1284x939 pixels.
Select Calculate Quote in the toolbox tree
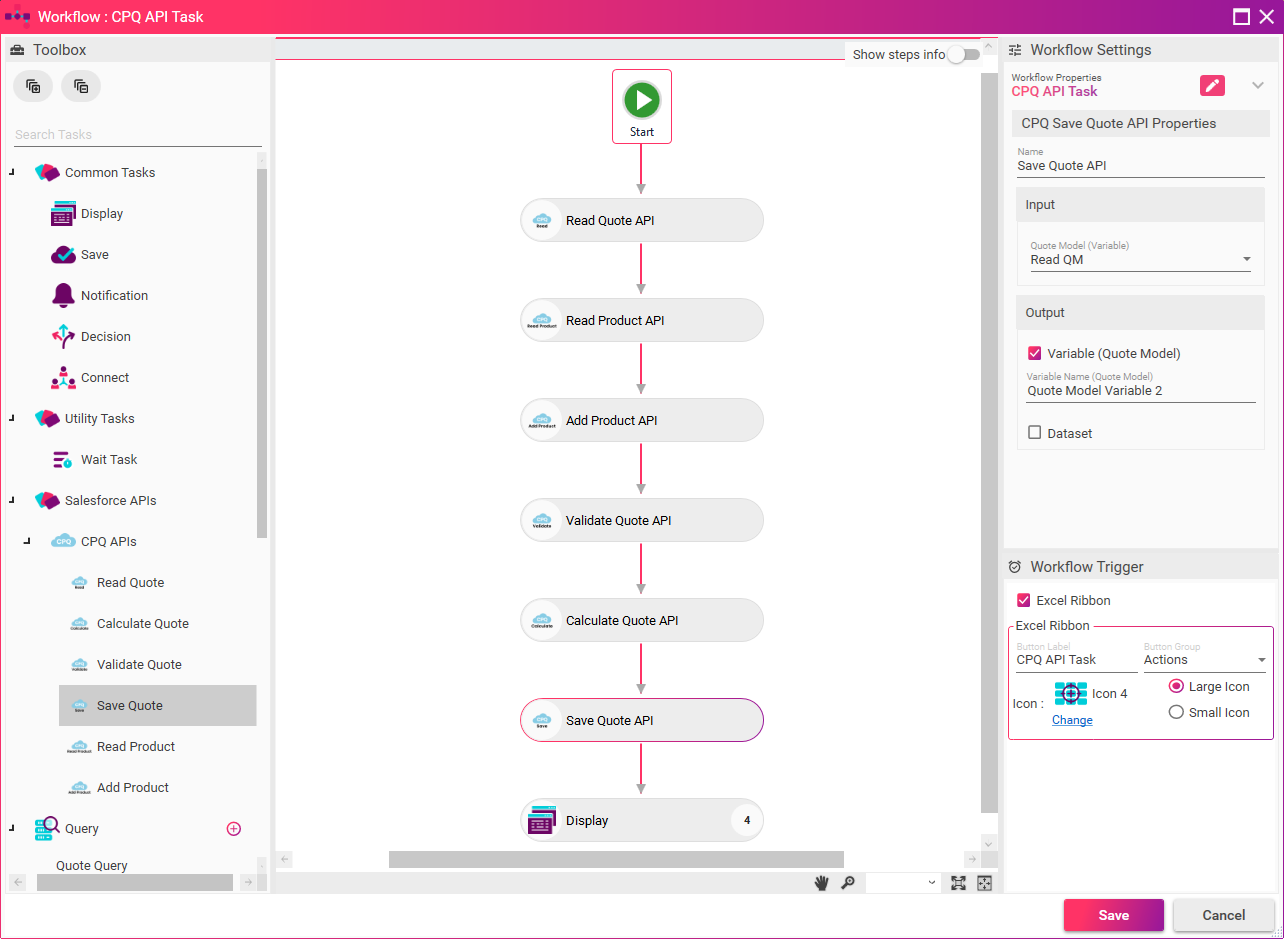coord(142,624)
